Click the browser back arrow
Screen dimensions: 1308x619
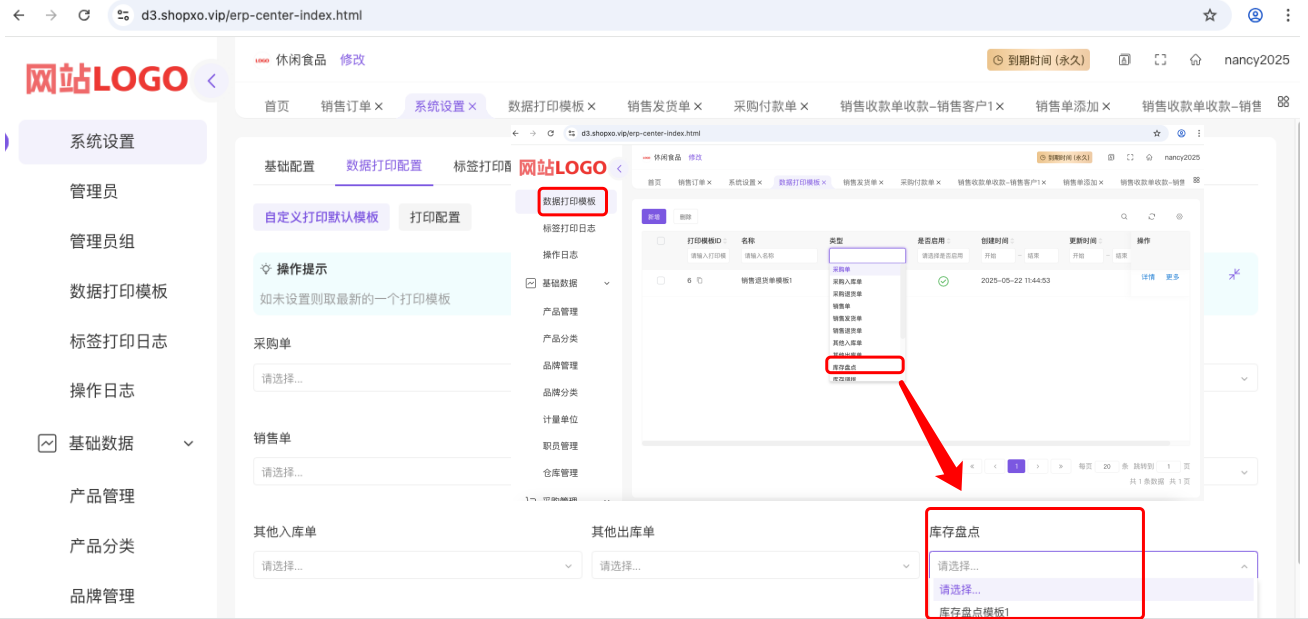click(20, 15)
